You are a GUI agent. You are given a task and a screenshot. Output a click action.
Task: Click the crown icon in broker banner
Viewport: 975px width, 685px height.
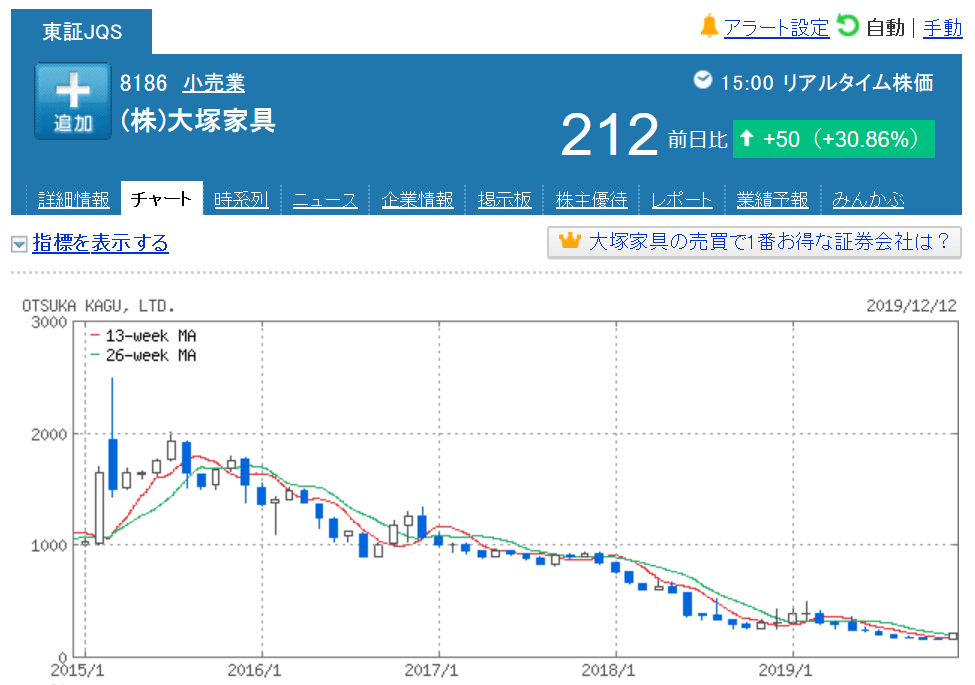click(x=570, y=241)
